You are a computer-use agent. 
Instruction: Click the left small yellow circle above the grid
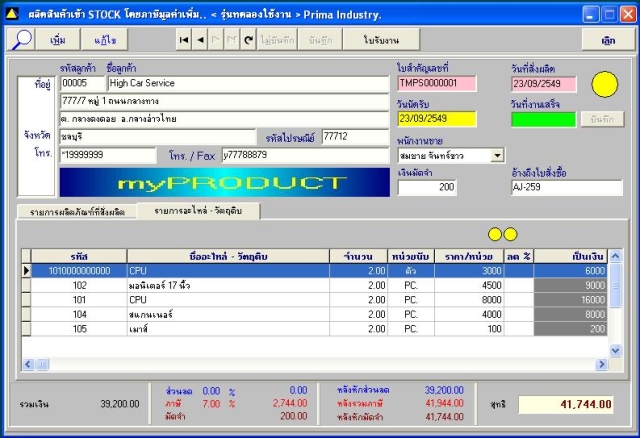(495, 234)
